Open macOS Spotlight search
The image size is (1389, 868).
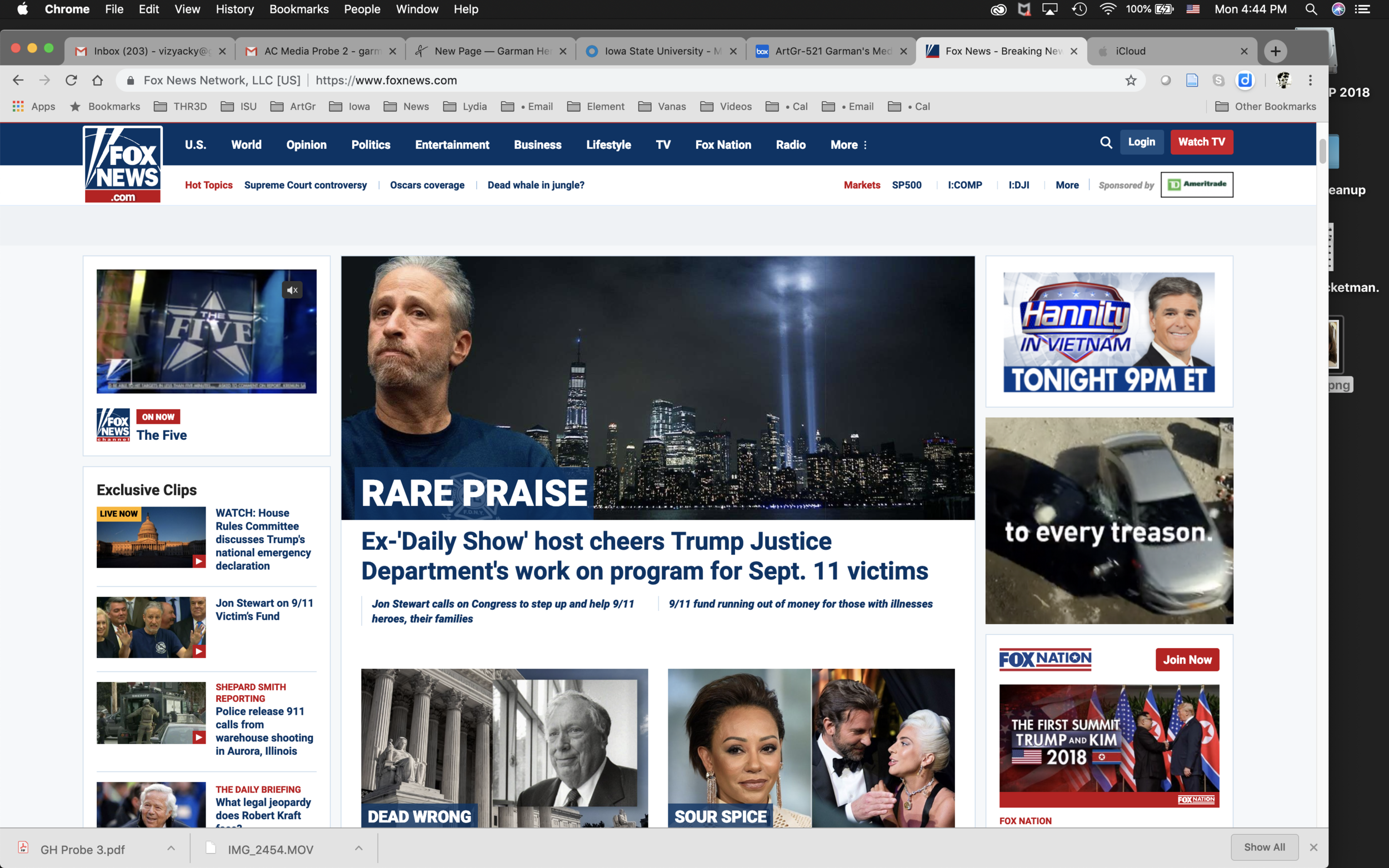[1311, 9]
